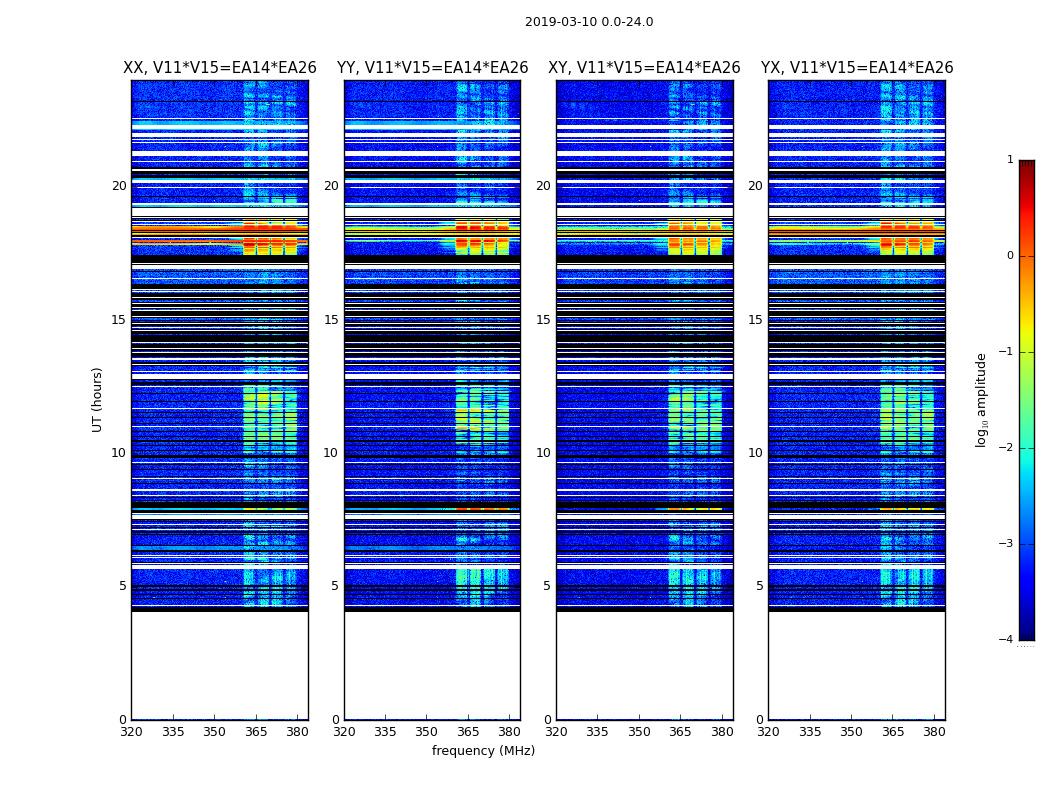Click the colorbar tick label −2
The height and width of the screenshot is (800, 1050).
pyautogui.click(x=1009, y=448)
